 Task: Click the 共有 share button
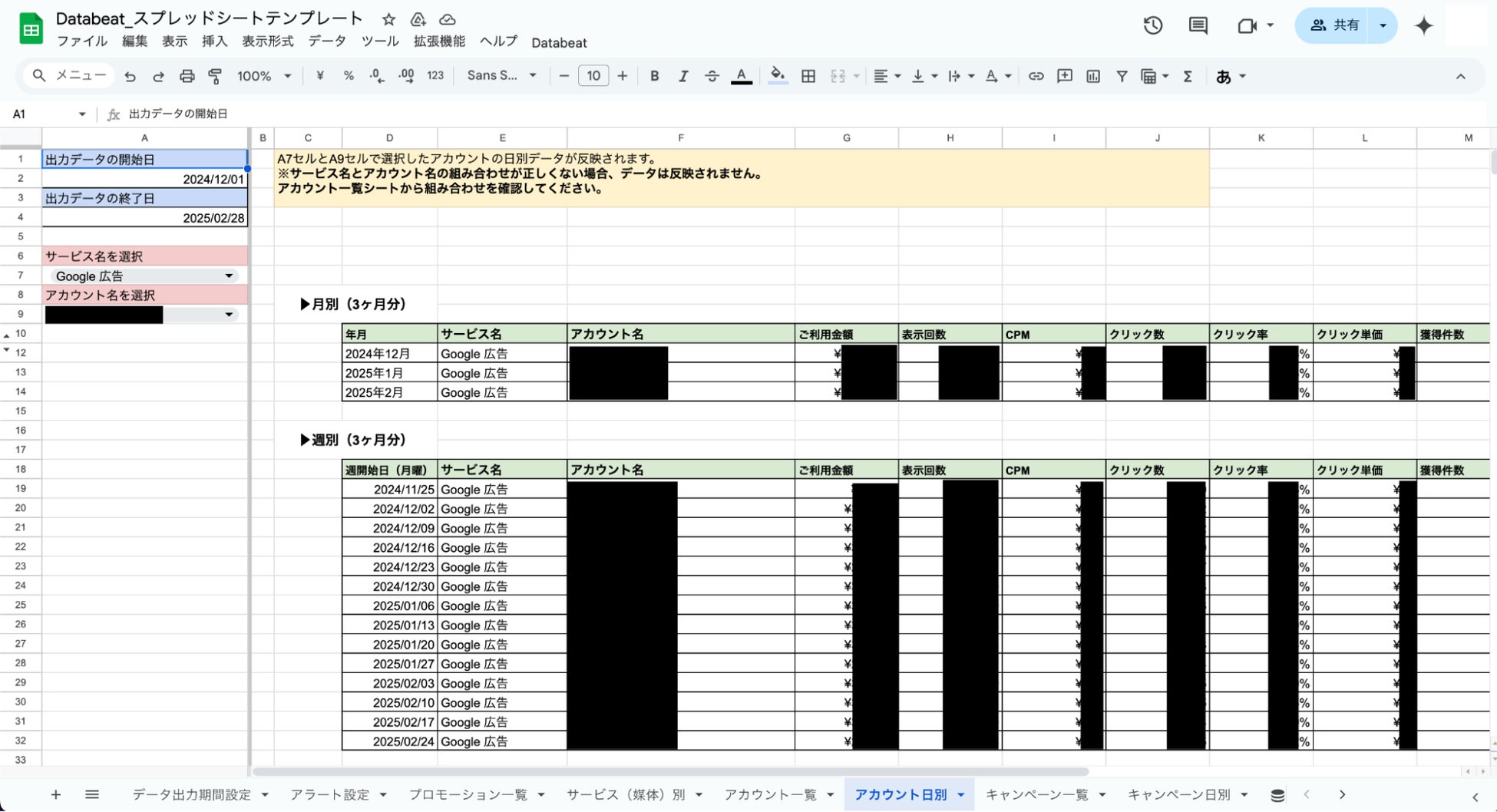[1336, 25]
